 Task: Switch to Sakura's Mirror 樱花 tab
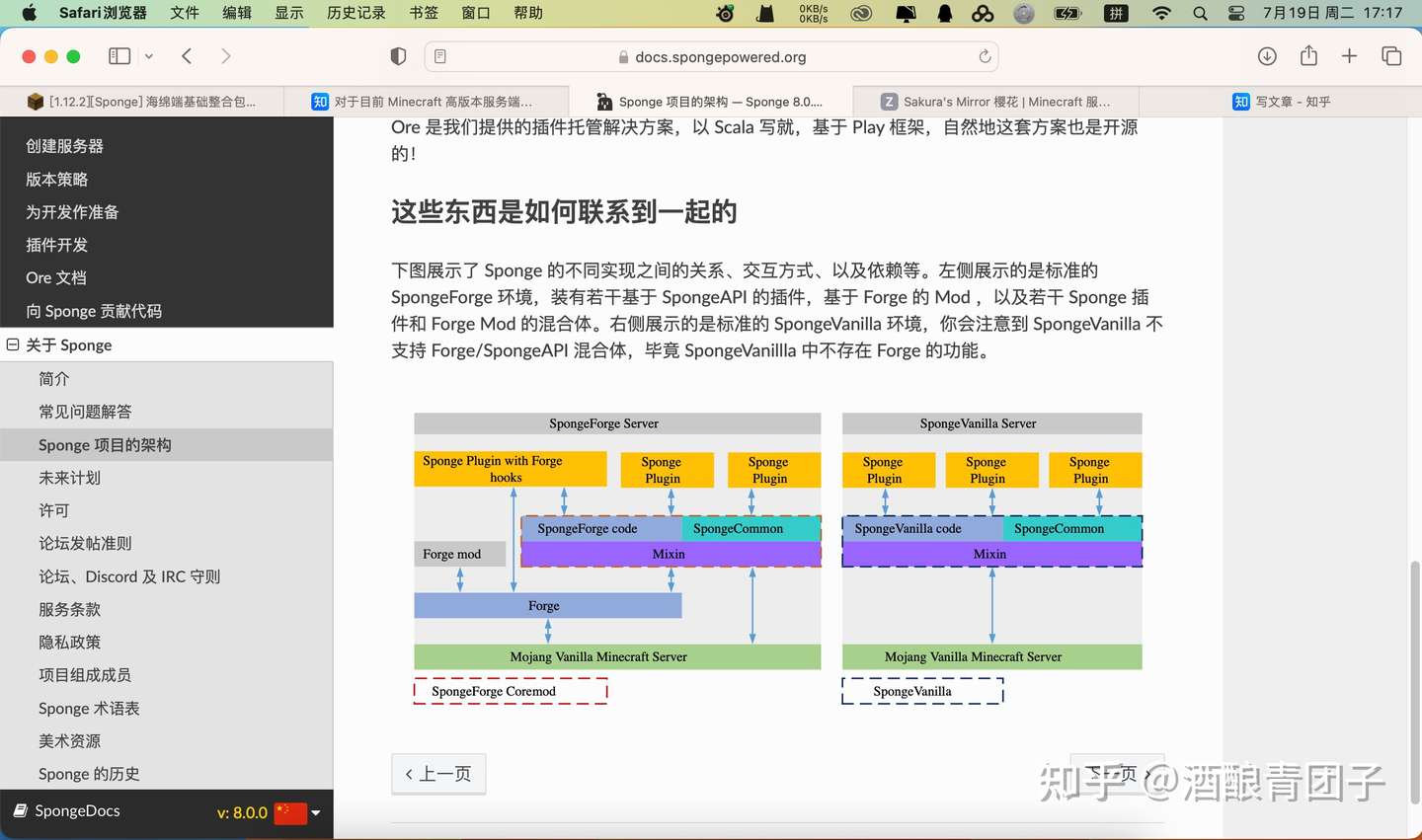coord(995,102)
